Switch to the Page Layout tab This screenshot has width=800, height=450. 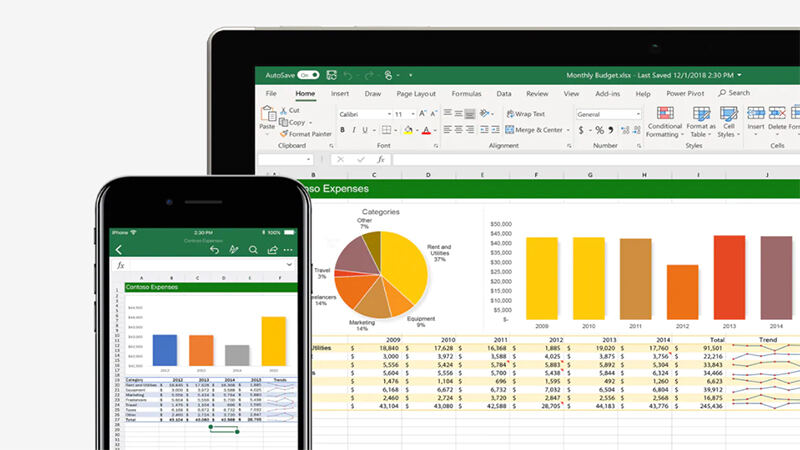tap(416, 94)
